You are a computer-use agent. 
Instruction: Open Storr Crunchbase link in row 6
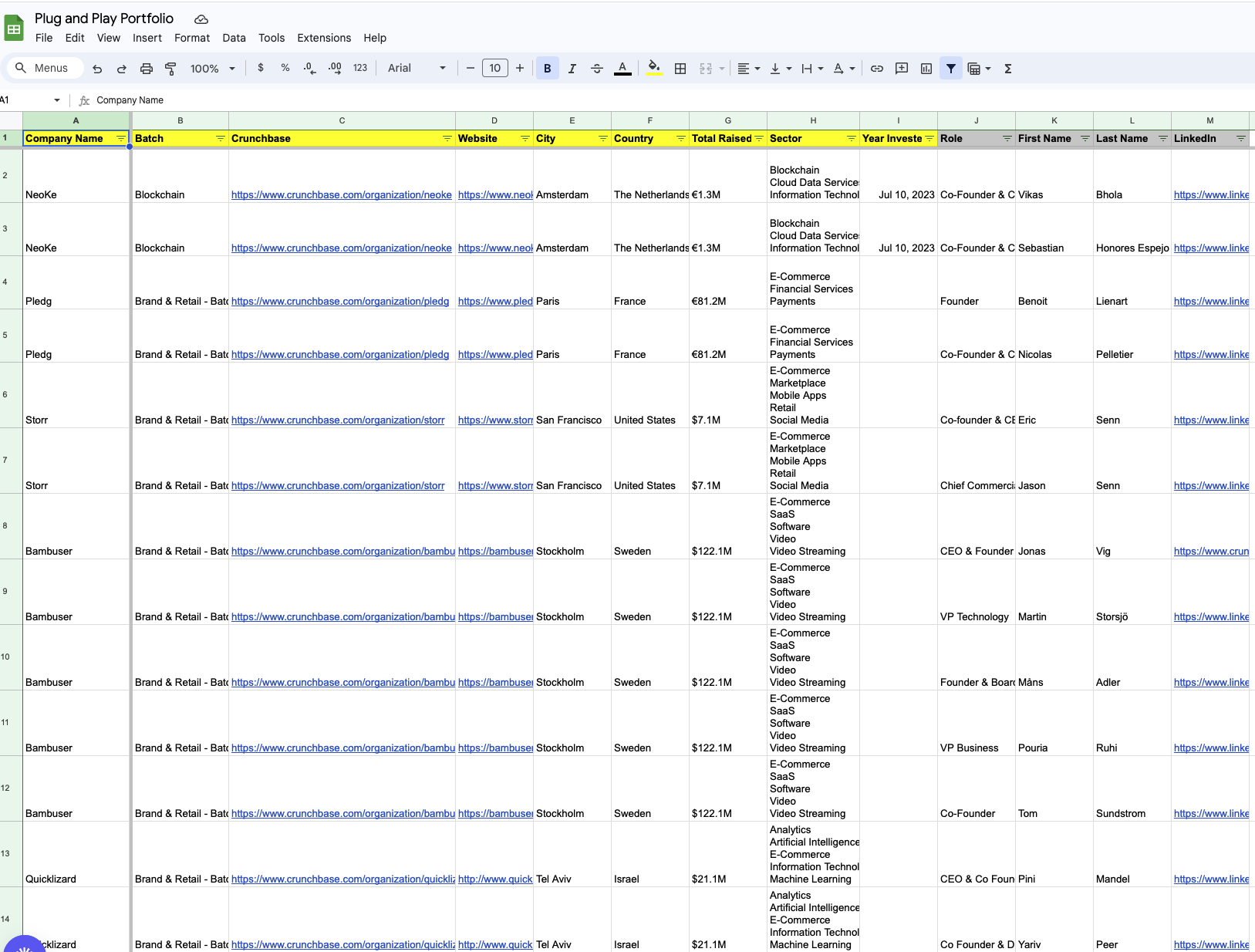(338, 420)
